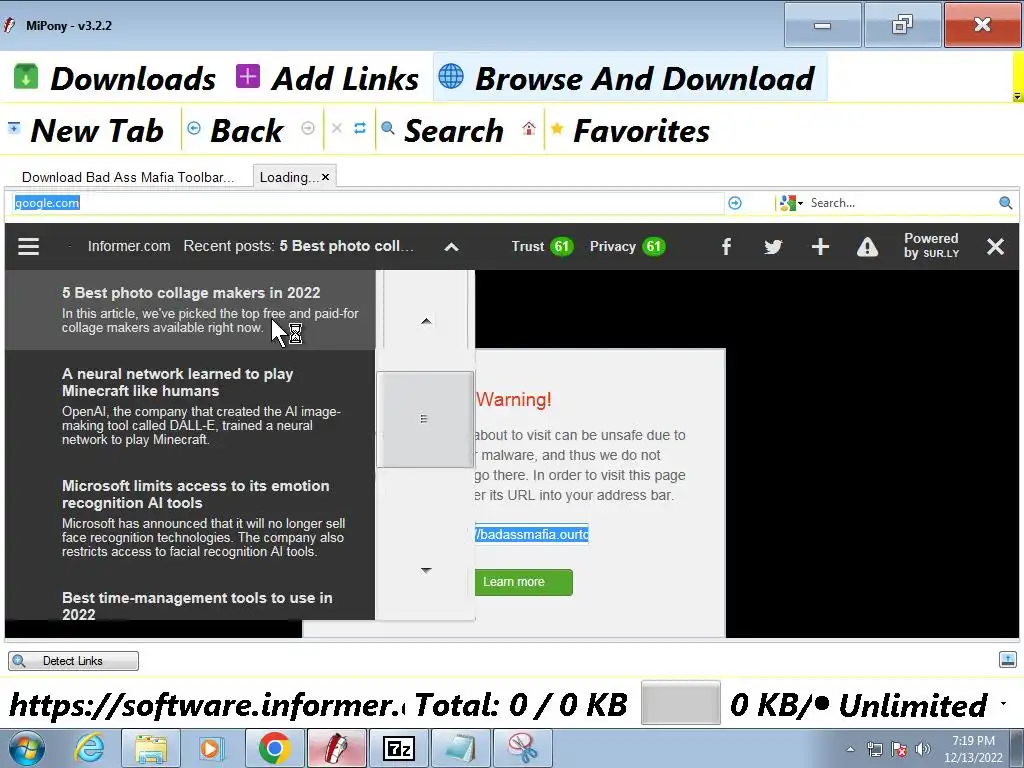The width and height of the screenshot is (1024, 768).
Task: Close the Informer bar with X
Action: (995, 246)
